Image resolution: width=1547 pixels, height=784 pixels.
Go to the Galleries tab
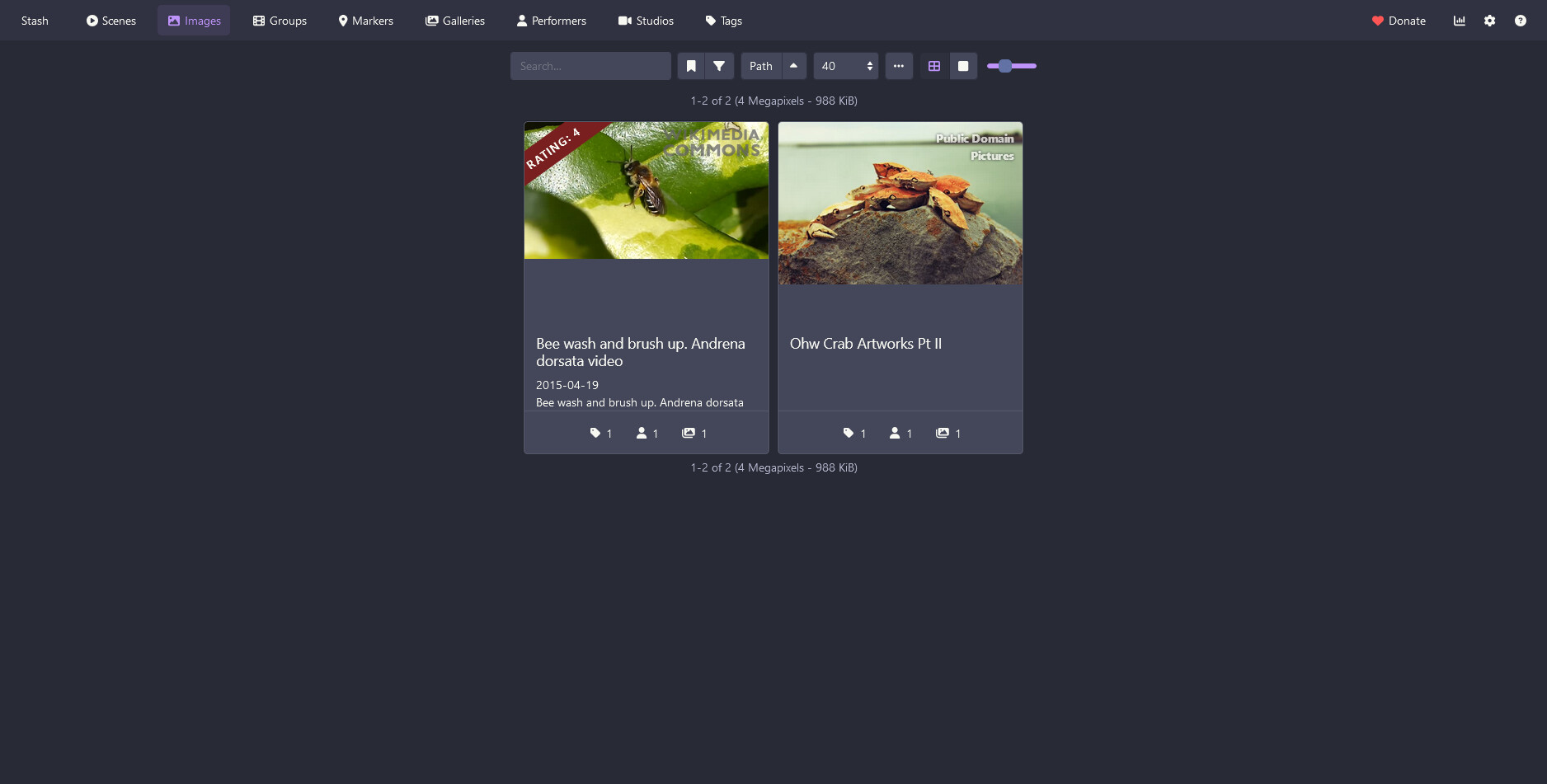pyautogui.click(x=455, y=21)
